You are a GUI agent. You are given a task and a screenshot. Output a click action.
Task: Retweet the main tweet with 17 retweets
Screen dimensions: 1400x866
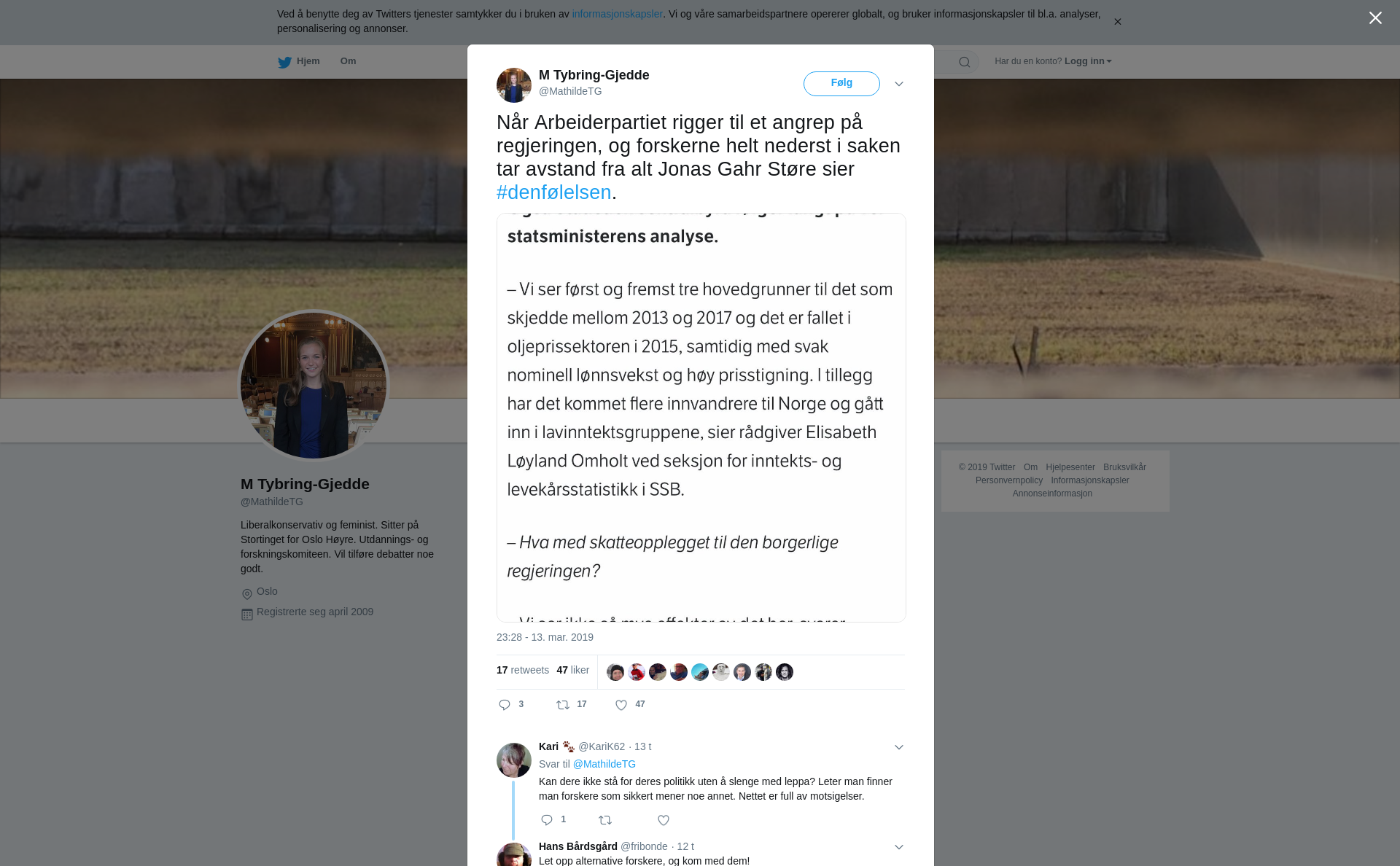click(x=563, y=705)
